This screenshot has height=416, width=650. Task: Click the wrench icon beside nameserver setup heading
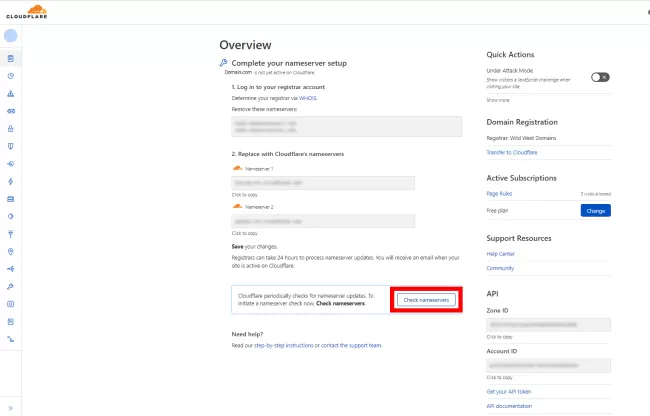click(223, 63)
